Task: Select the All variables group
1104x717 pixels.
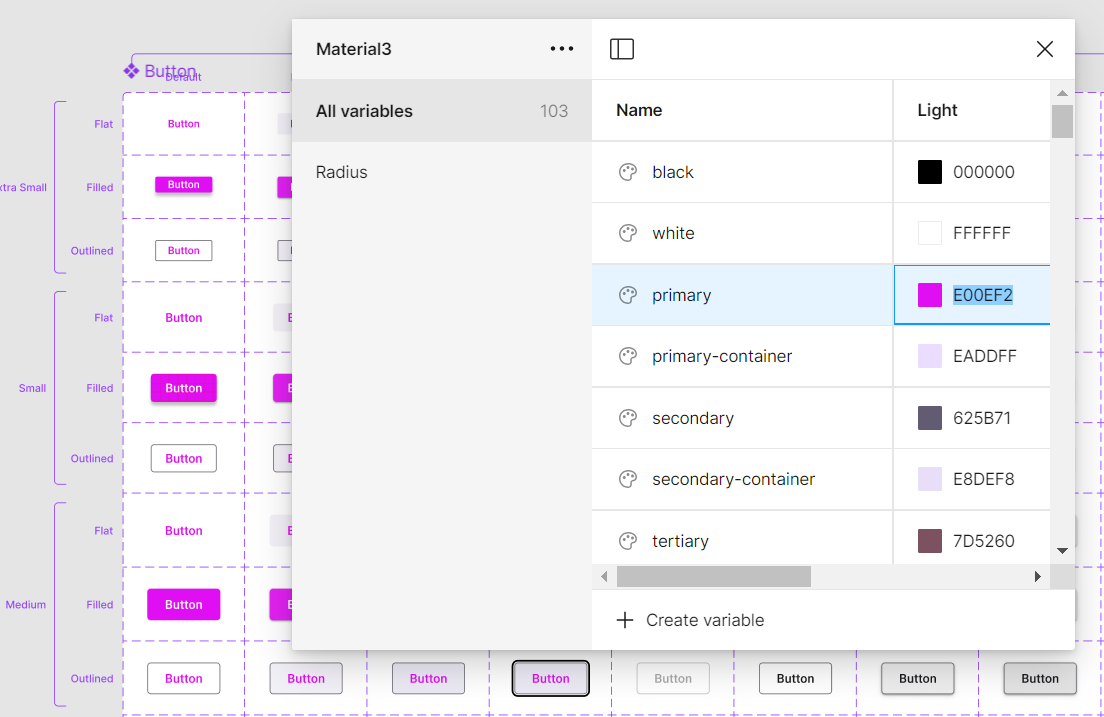Action: pyautogui.click(x=364, y=110)
